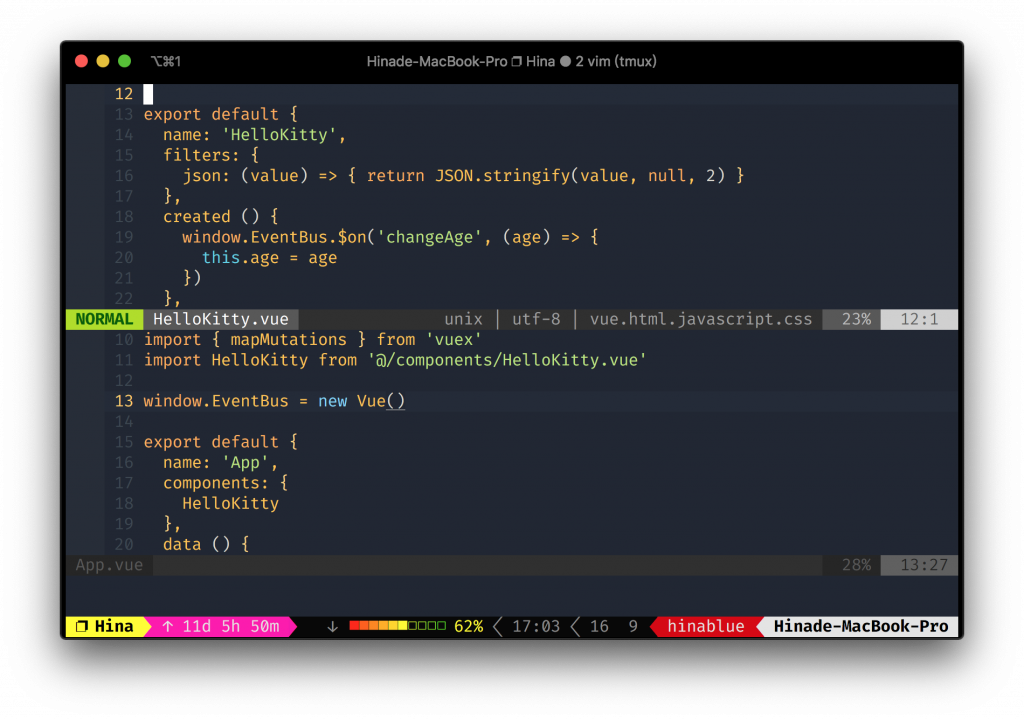The image size is (1024, 719).
Task: Click the Hina session name in status bar
Action: pyautogui.click(x=114, y=626)
